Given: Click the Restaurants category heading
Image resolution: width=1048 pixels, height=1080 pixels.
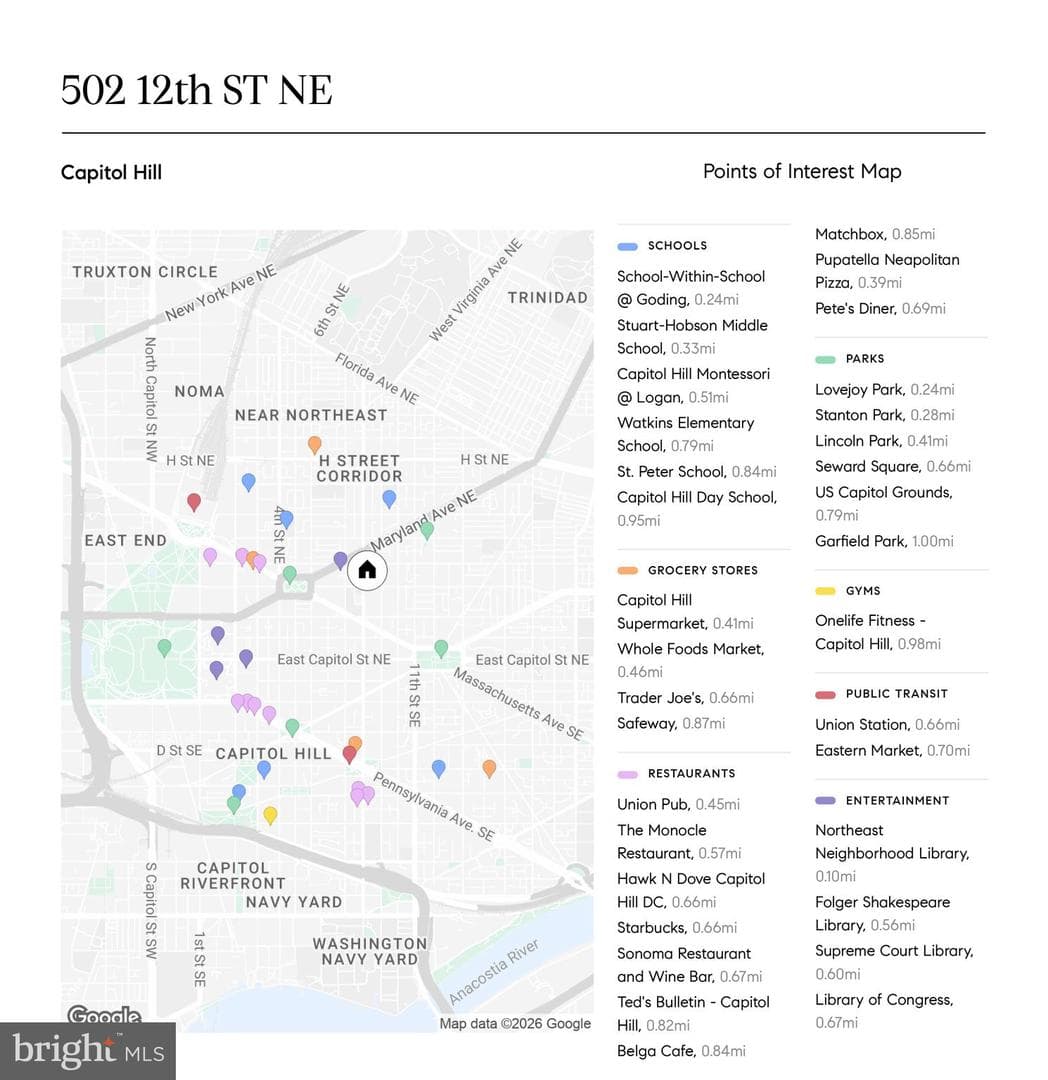Looking at the screenshot, I should (x=691, y=773).
